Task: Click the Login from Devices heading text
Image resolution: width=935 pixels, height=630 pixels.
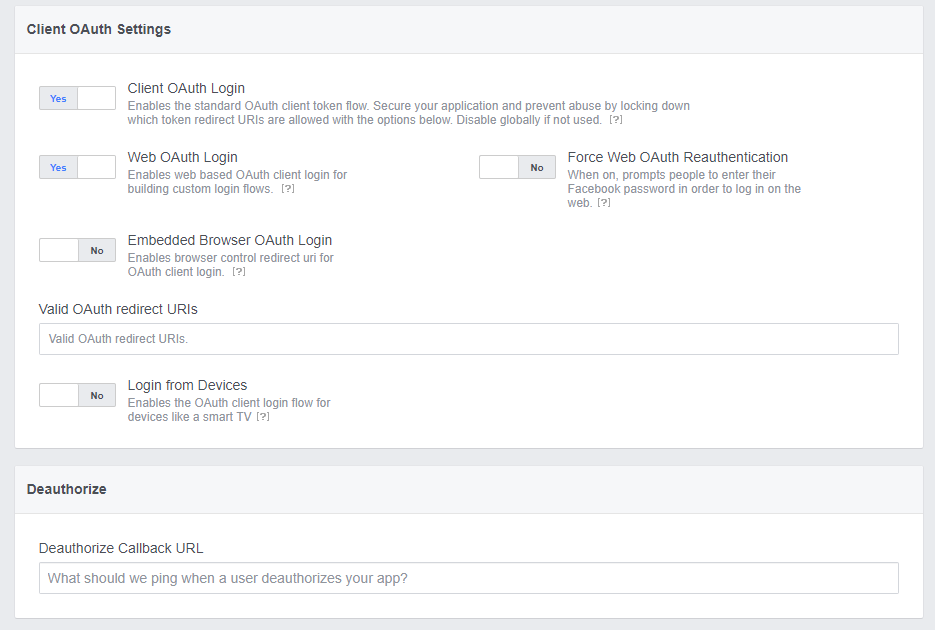Action: tap(187, 385)
